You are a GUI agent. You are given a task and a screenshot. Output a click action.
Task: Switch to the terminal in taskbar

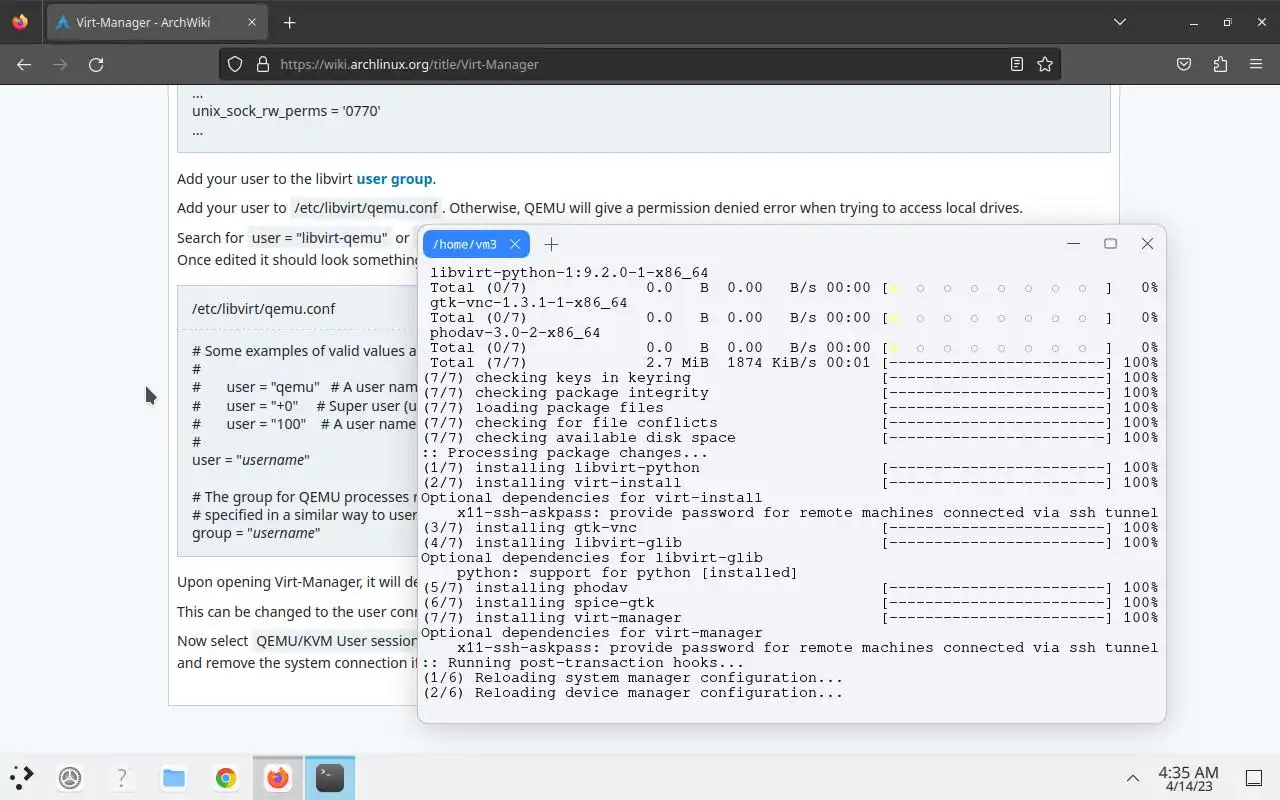click(330, 777)
